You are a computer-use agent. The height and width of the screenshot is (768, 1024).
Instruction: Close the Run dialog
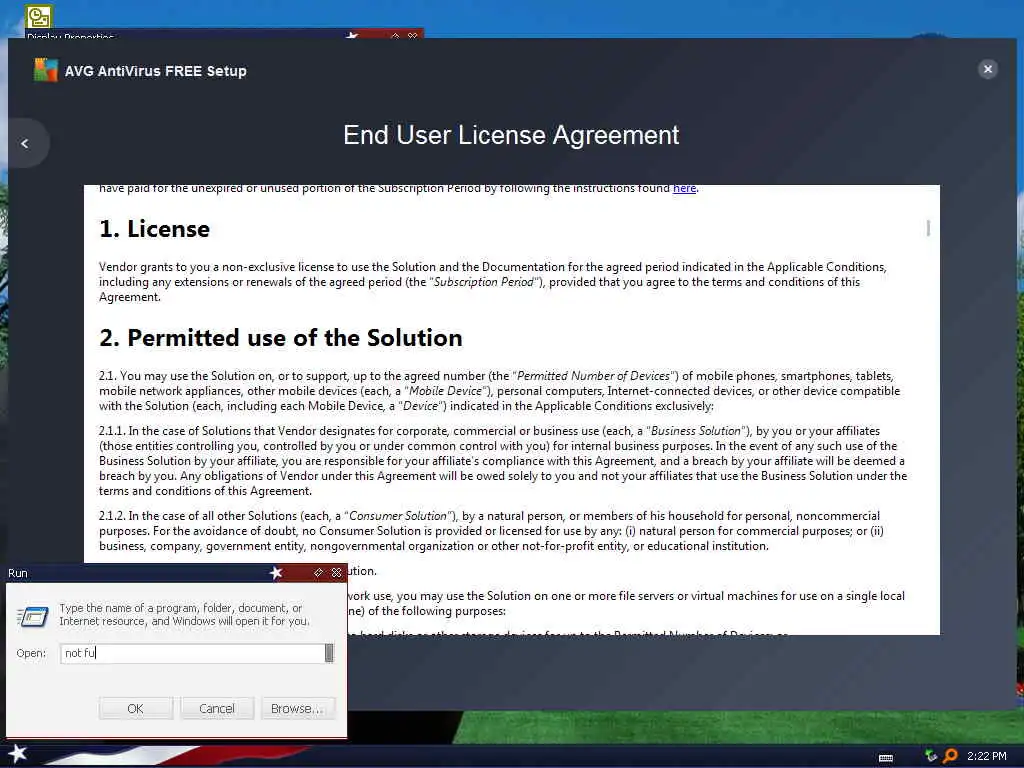[336, 573]
